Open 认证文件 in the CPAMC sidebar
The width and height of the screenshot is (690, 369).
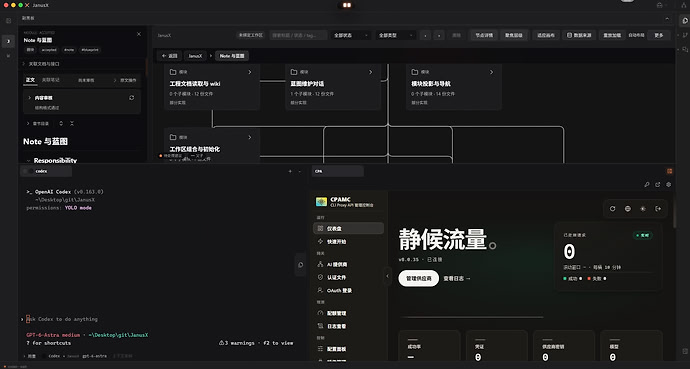click(x=349, y=277)
